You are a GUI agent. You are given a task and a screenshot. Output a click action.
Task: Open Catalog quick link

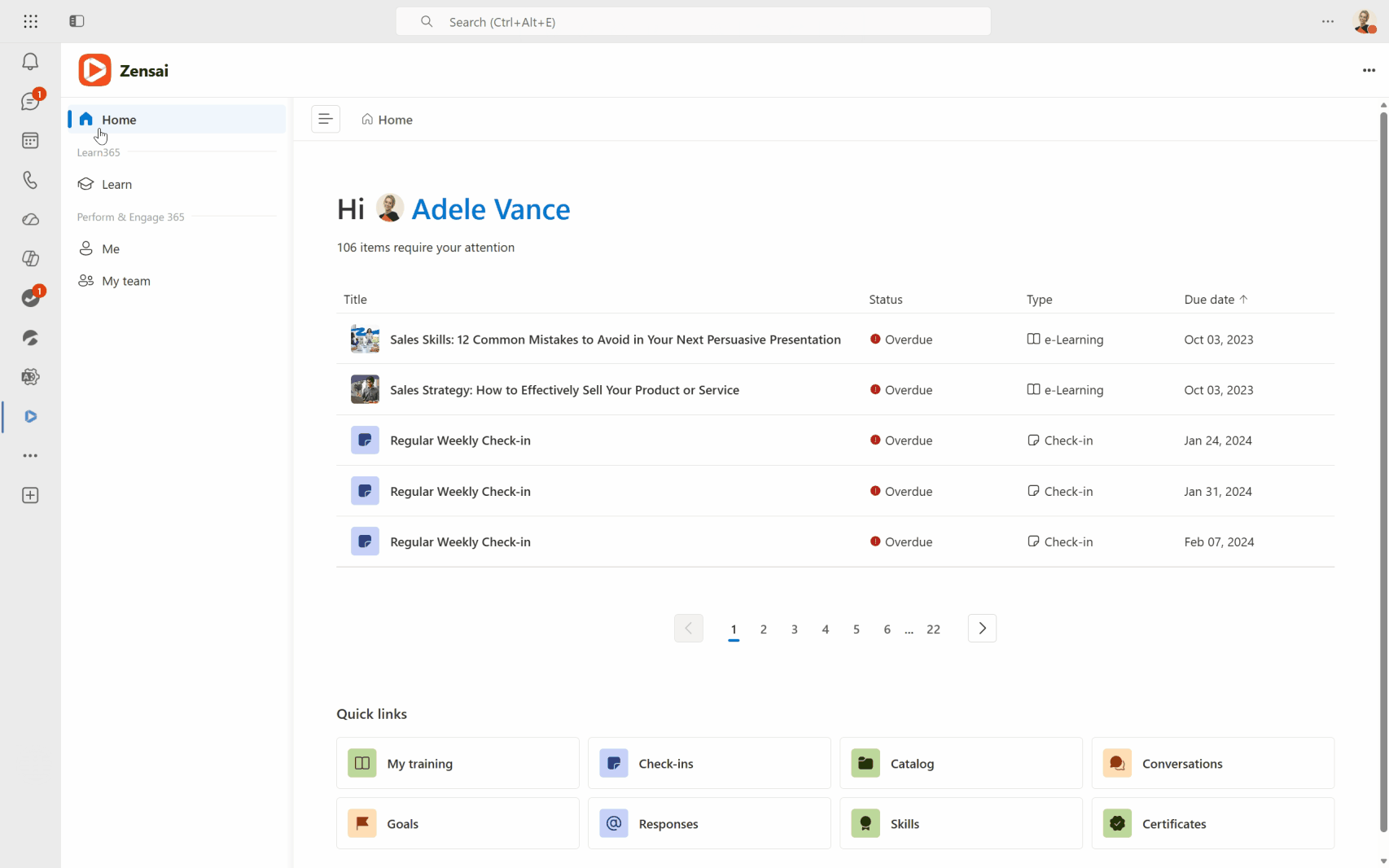click(961, 763)
